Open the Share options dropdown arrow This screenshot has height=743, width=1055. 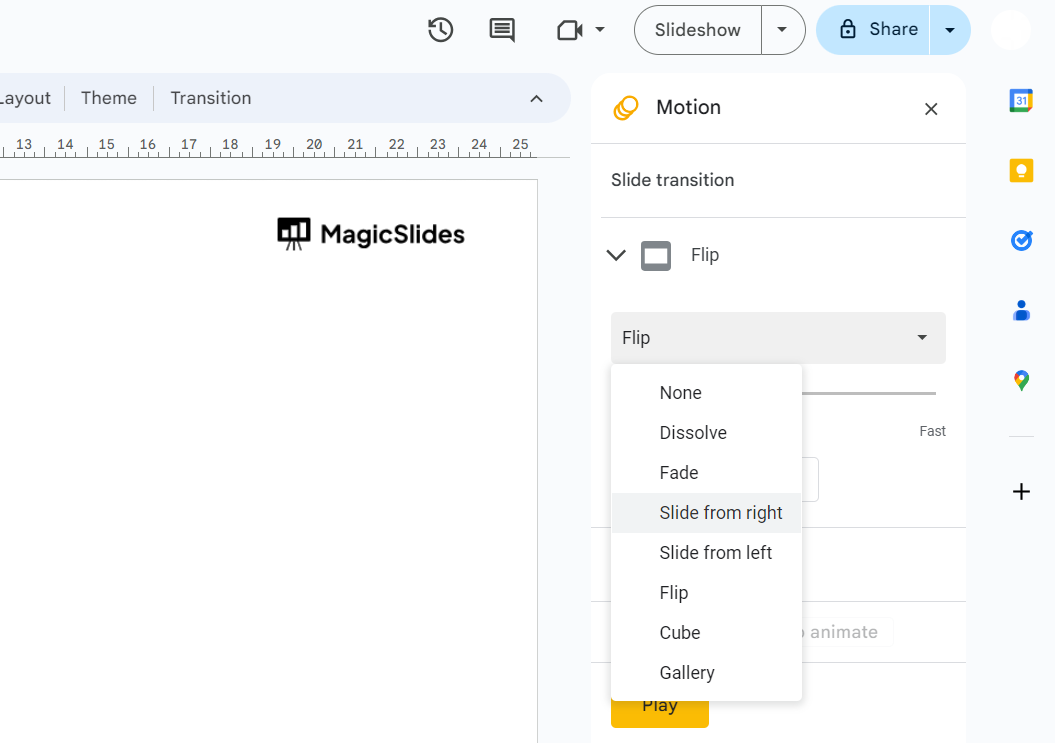coord(950,30)
